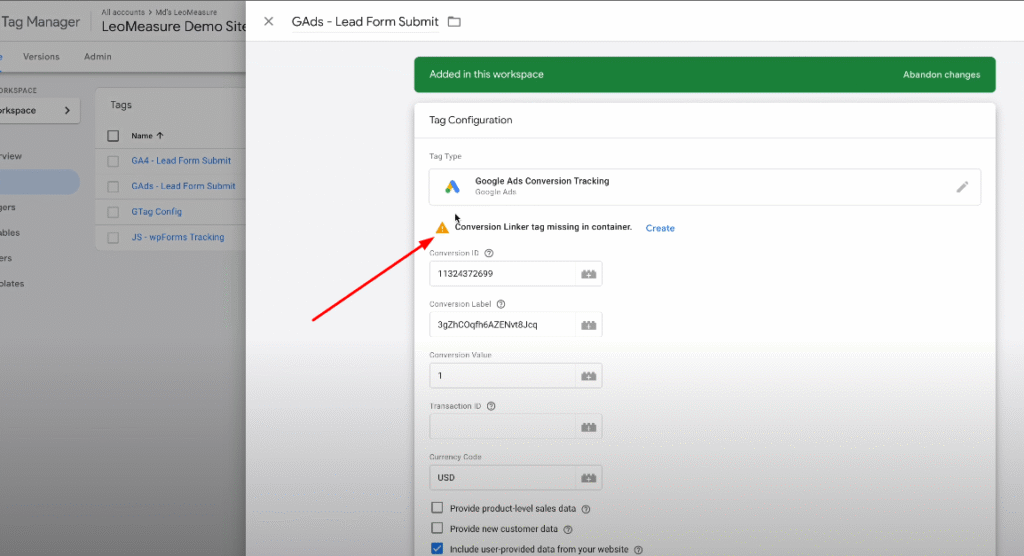
Task: Click the empty Transaction ID field
Action: point(502,427)
